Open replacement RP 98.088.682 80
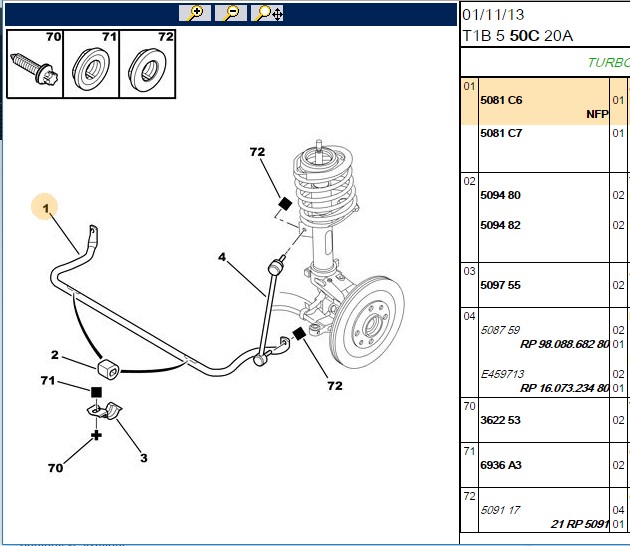This screenshot has height=546, width=630. (x=565, y=344)
